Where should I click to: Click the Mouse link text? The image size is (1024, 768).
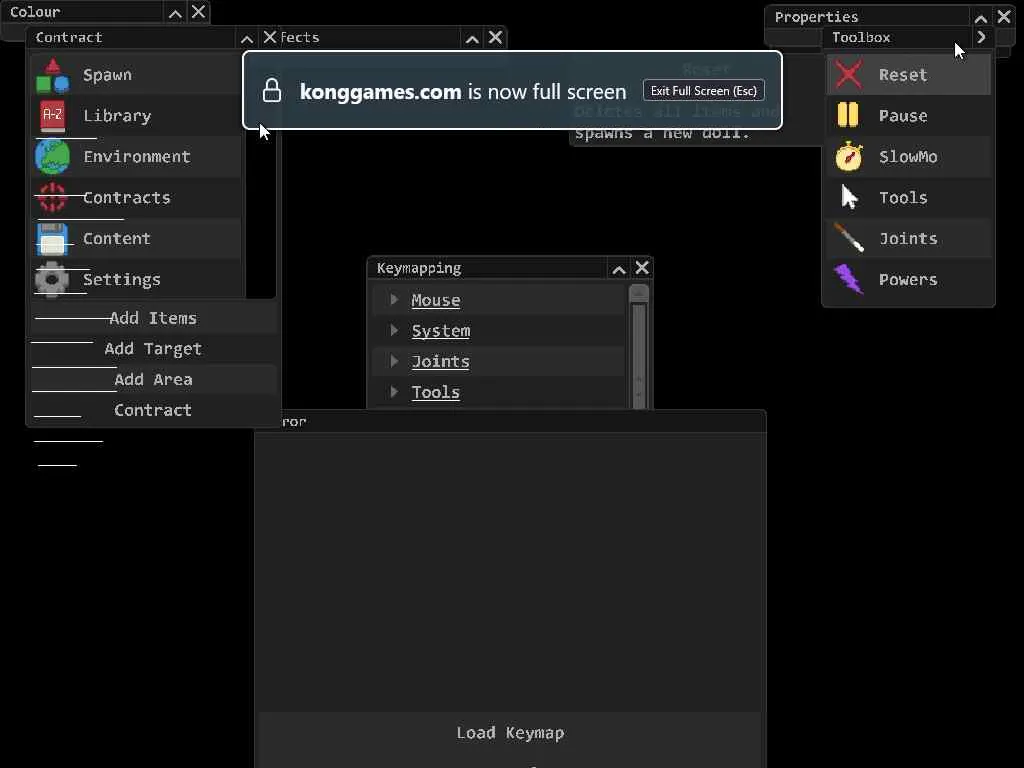(x=436, y=300)
